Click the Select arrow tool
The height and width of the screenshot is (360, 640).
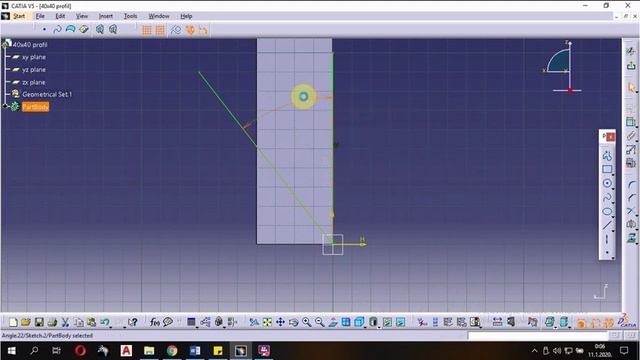631,88
